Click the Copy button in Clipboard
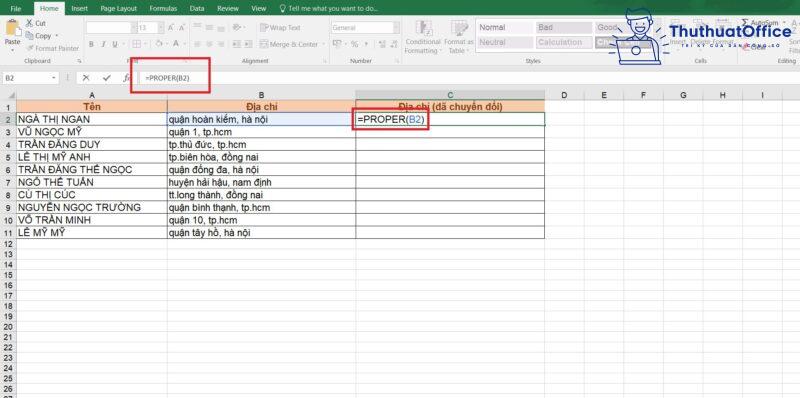Viewport: 800px width, 398px height. coord(39,36)
